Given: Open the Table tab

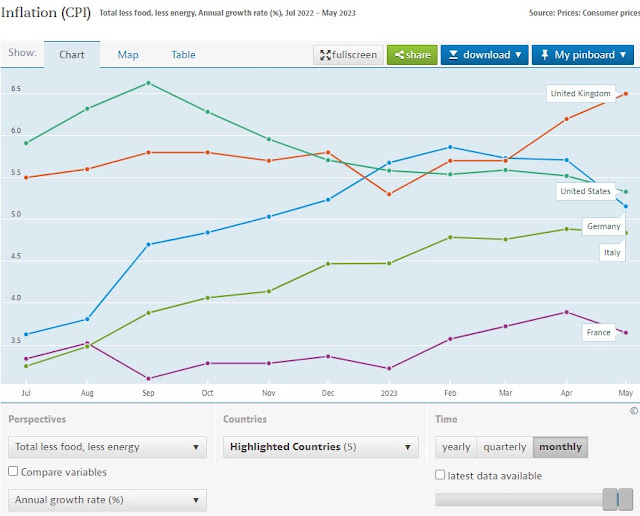Looking at the screenshot, I should [x=183, y=55].
